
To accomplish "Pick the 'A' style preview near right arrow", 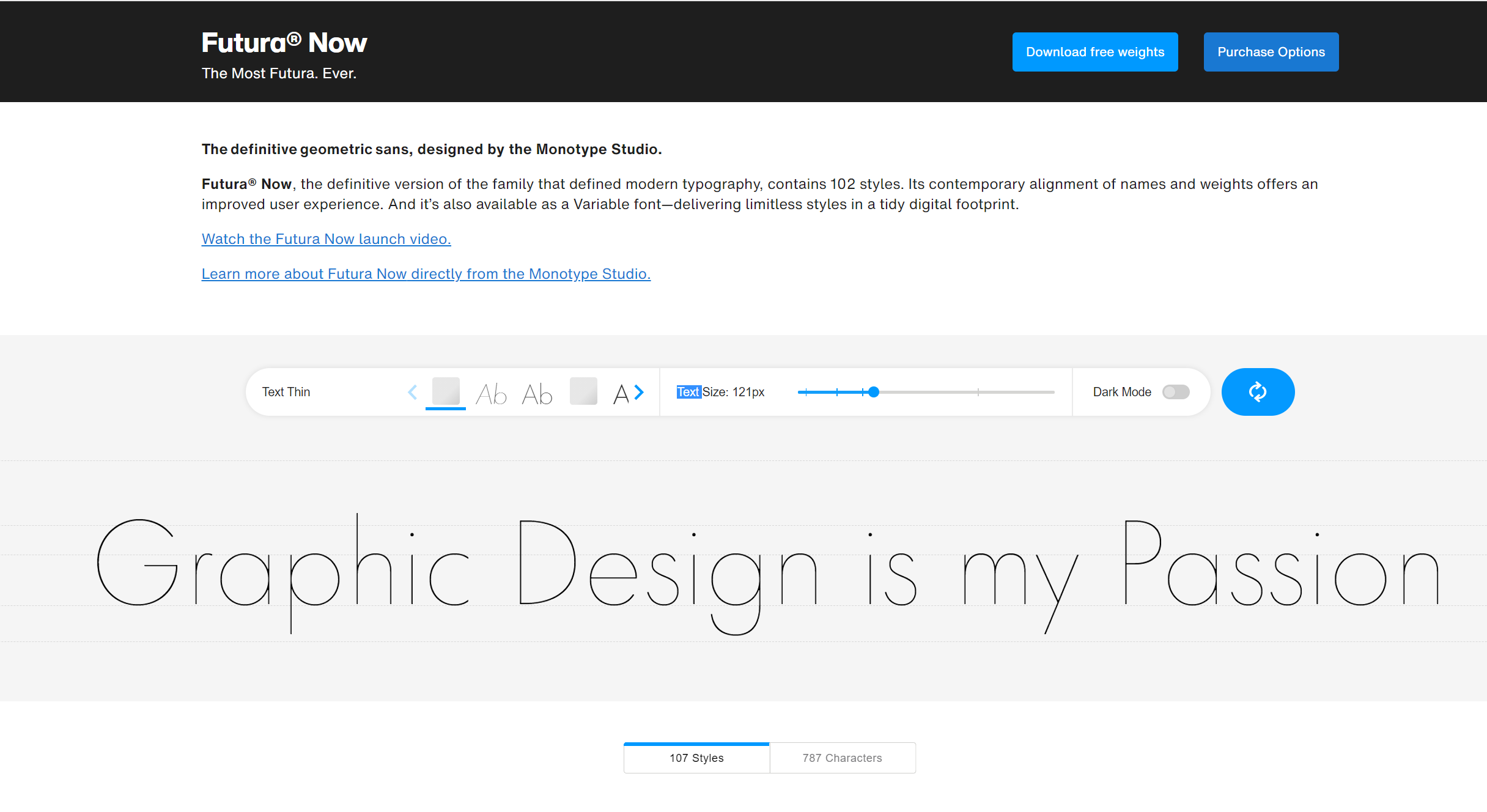I will 621,394.
